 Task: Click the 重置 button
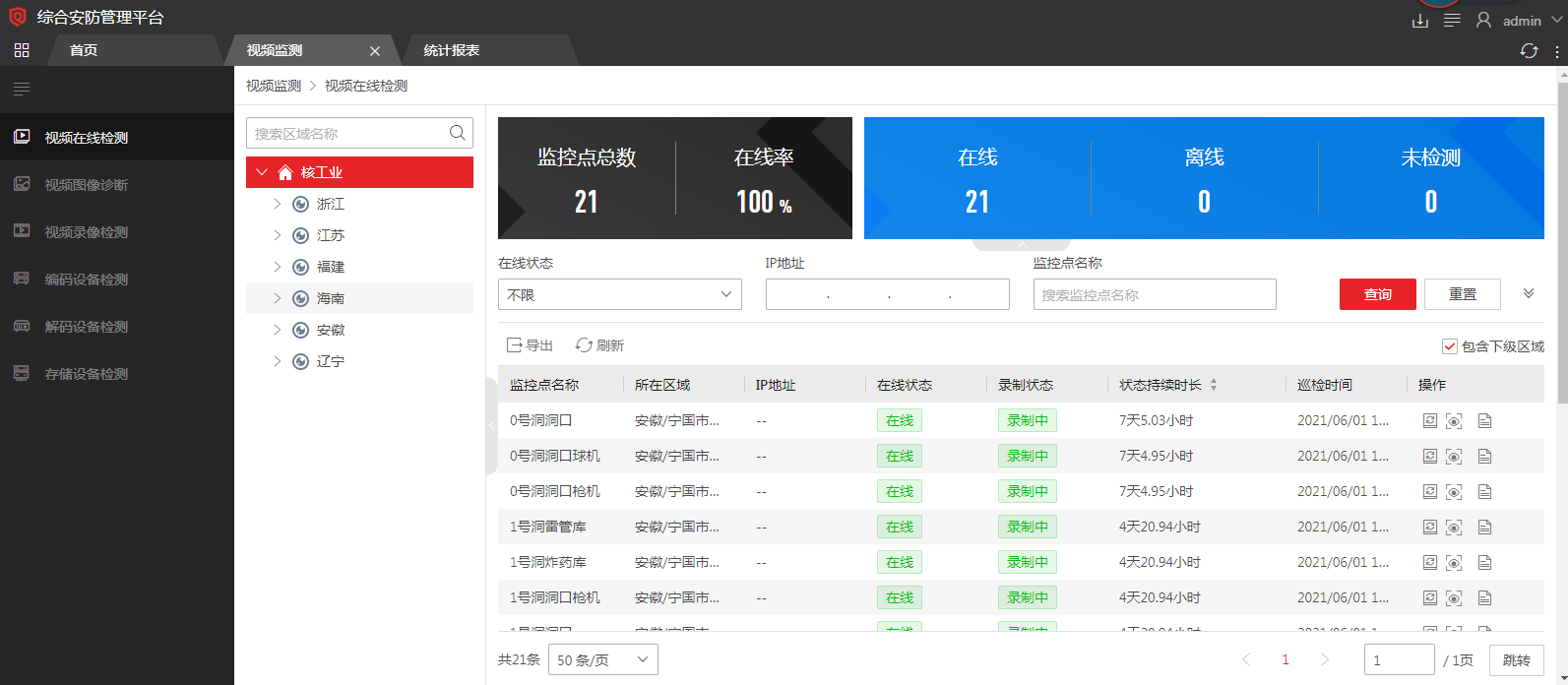(x=1463, y=294)
